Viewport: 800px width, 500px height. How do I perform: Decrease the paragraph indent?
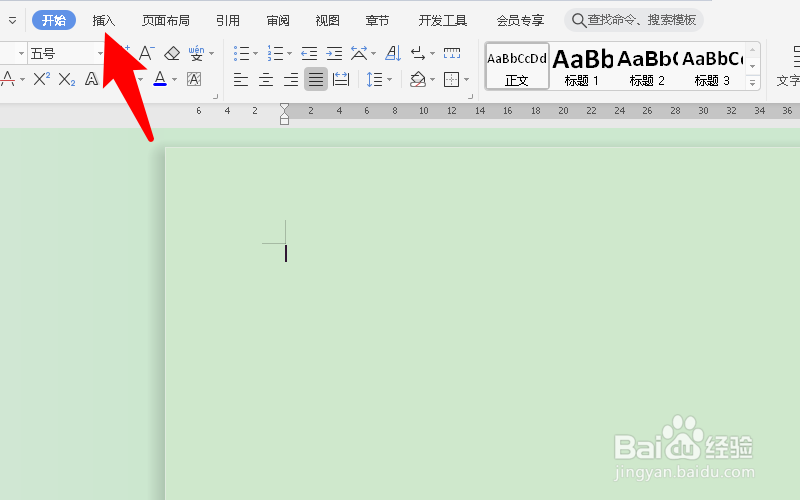(x=309, y=53)
